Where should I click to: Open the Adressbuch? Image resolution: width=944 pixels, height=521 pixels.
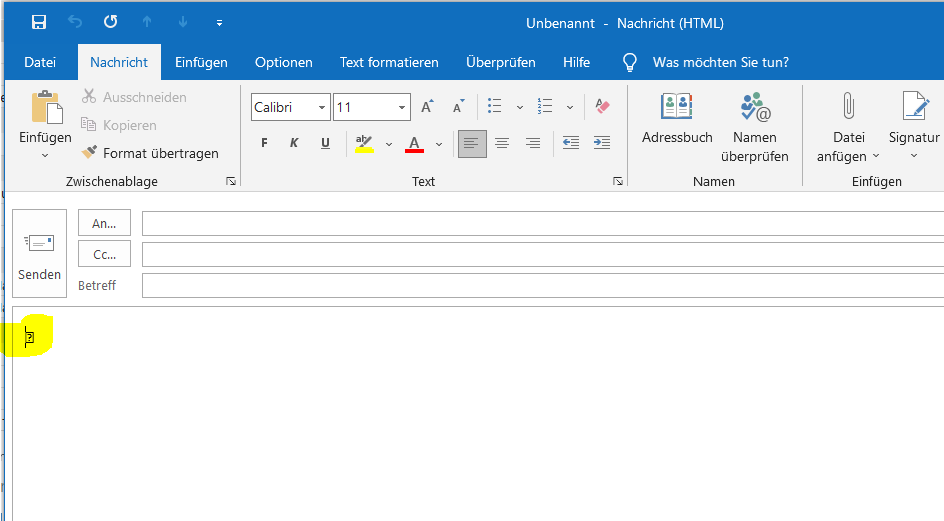point(677,119)
